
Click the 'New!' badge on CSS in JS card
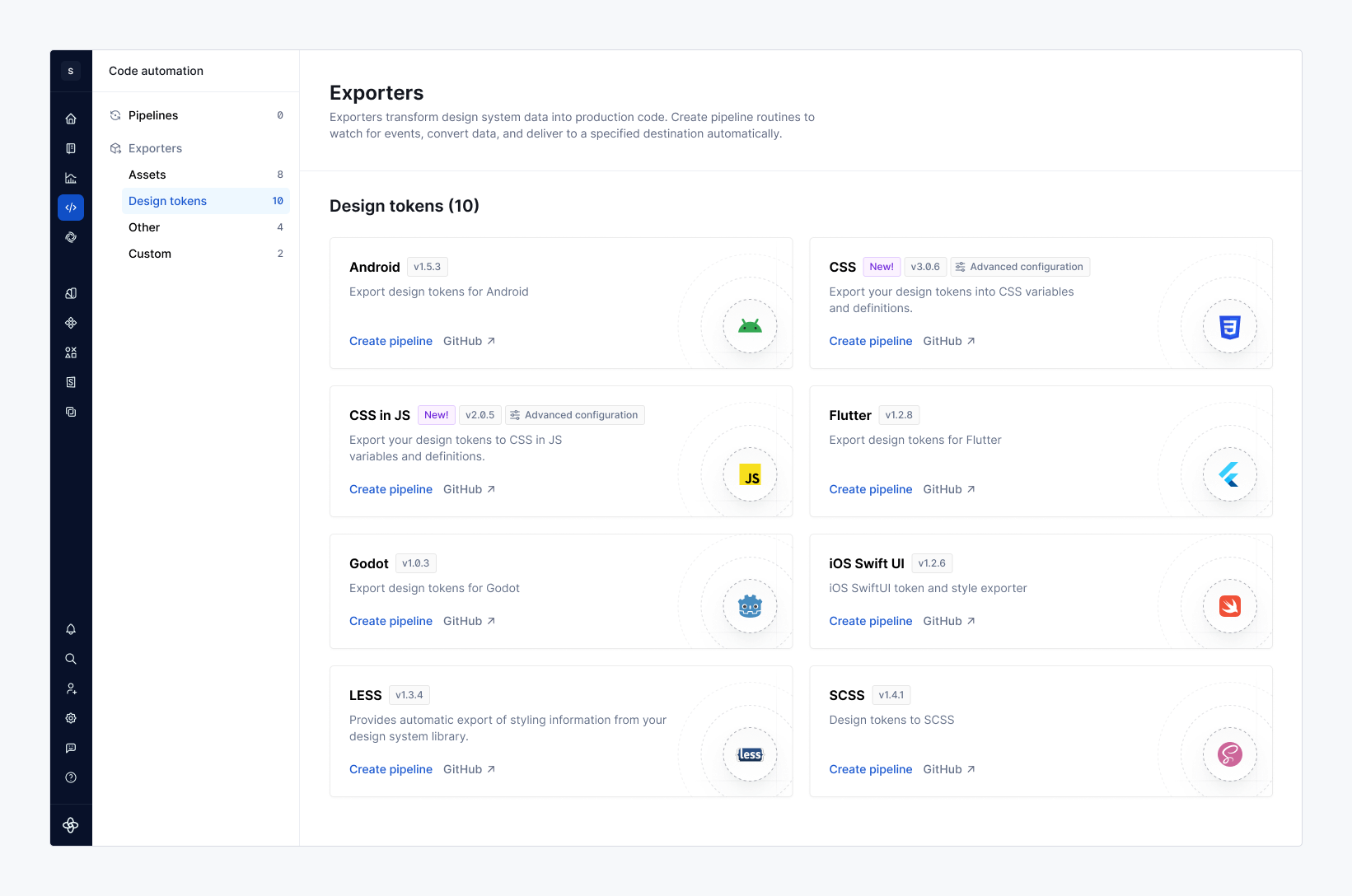pyautogui.click(x=437, y=415)
